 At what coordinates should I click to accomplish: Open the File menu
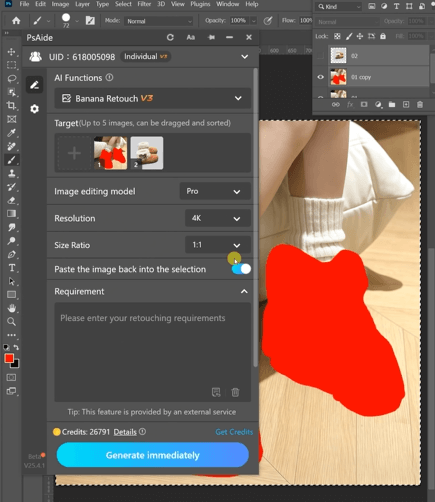pyautogui.click(x=24, y=4)
